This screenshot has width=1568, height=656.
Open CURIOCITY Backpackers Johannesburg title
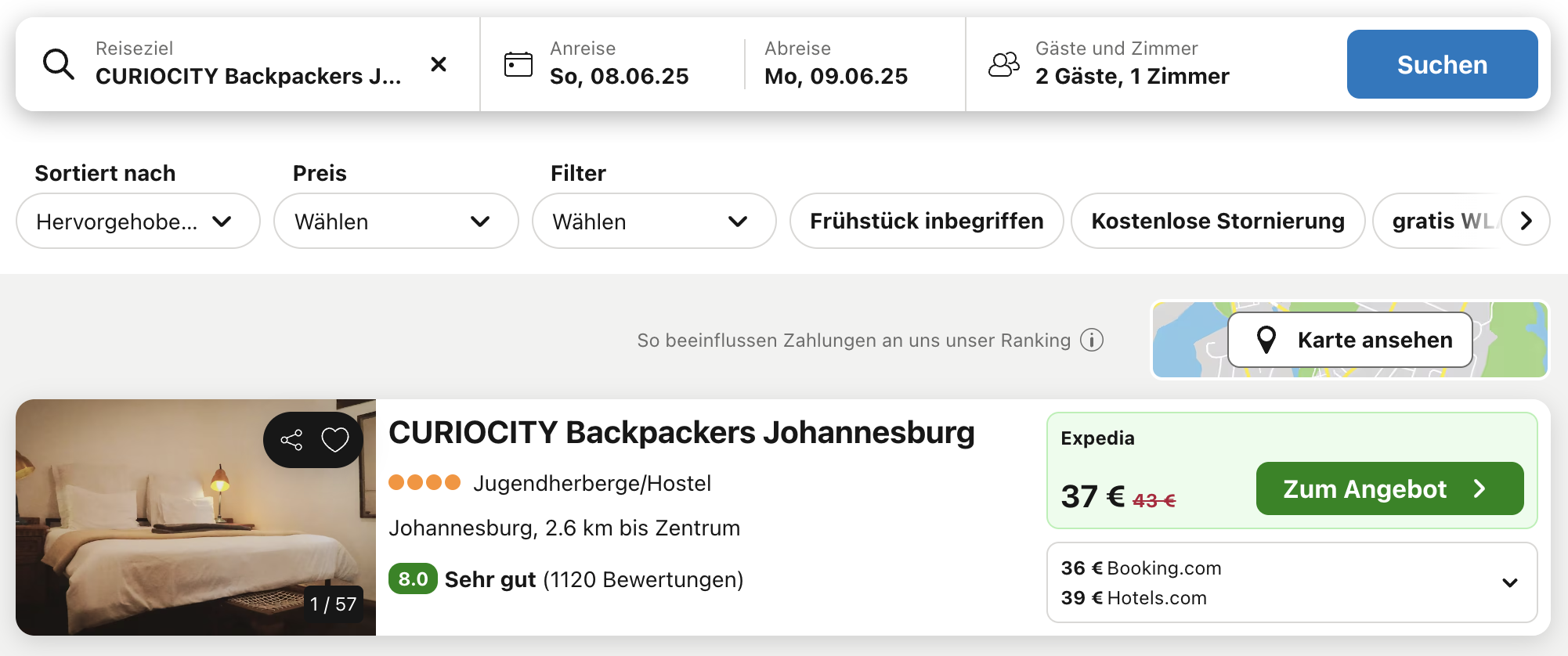(x=681, y=432)
